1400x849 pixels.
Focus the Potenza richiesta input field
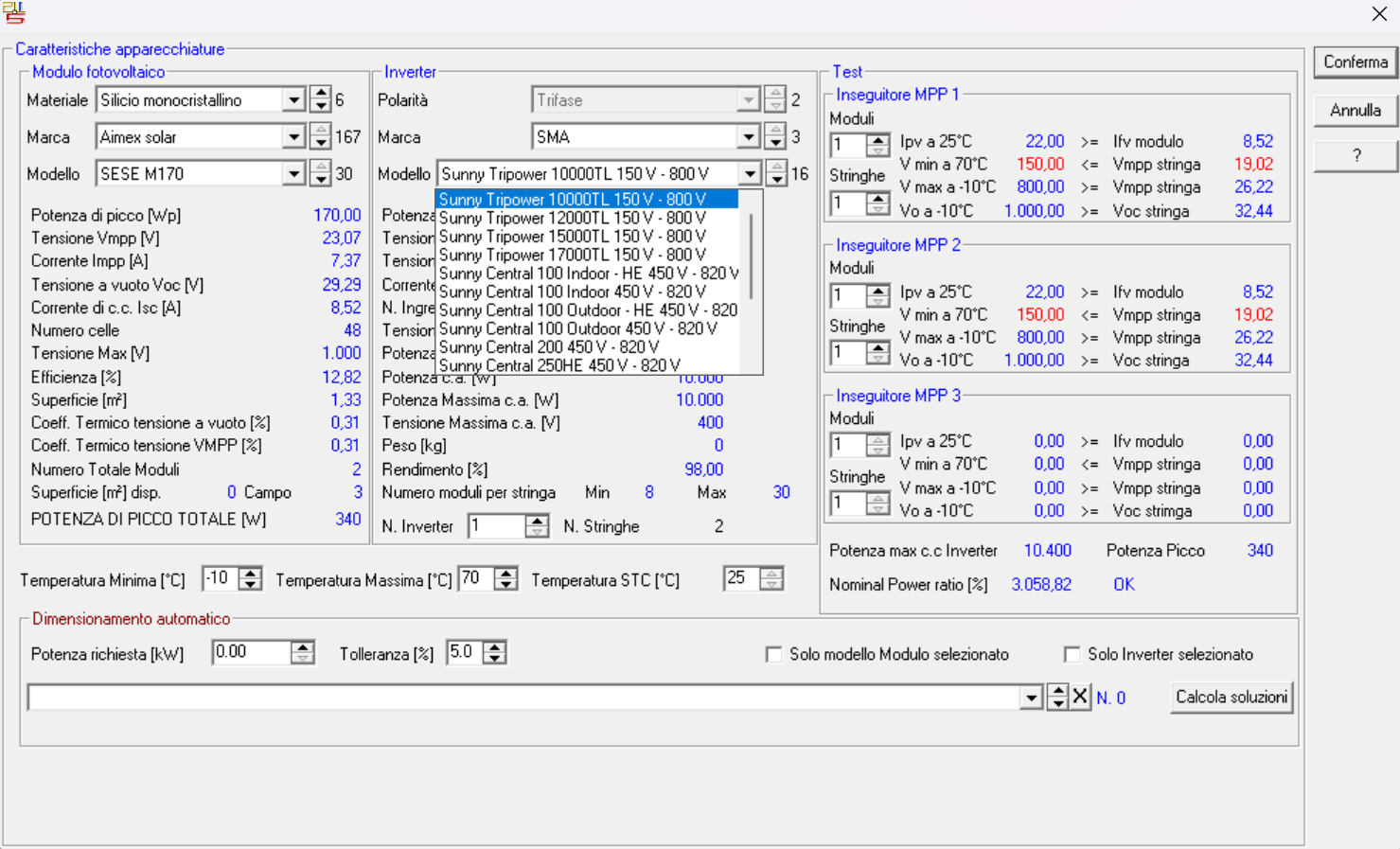click(x=251, y=653)
